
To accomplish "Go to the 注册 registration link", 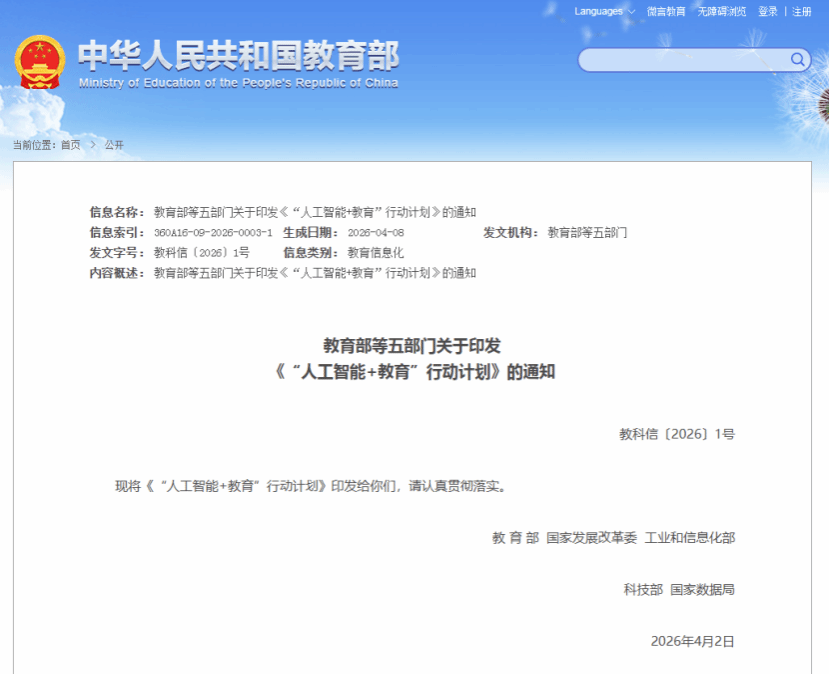I will pos(802,12).
